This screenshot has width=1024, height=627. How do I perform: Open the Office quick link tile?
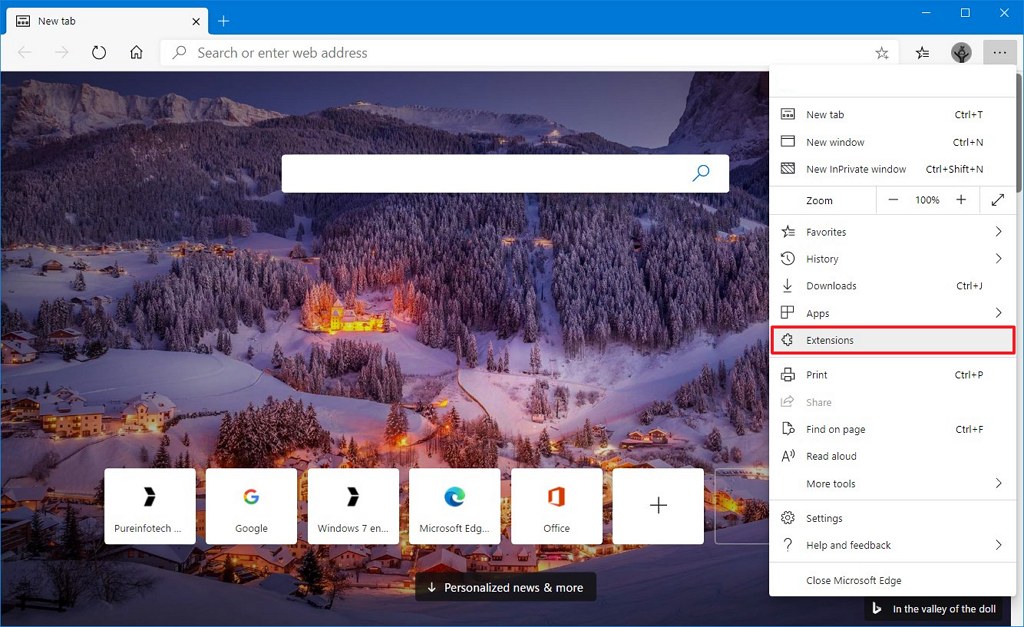[556, 506]
